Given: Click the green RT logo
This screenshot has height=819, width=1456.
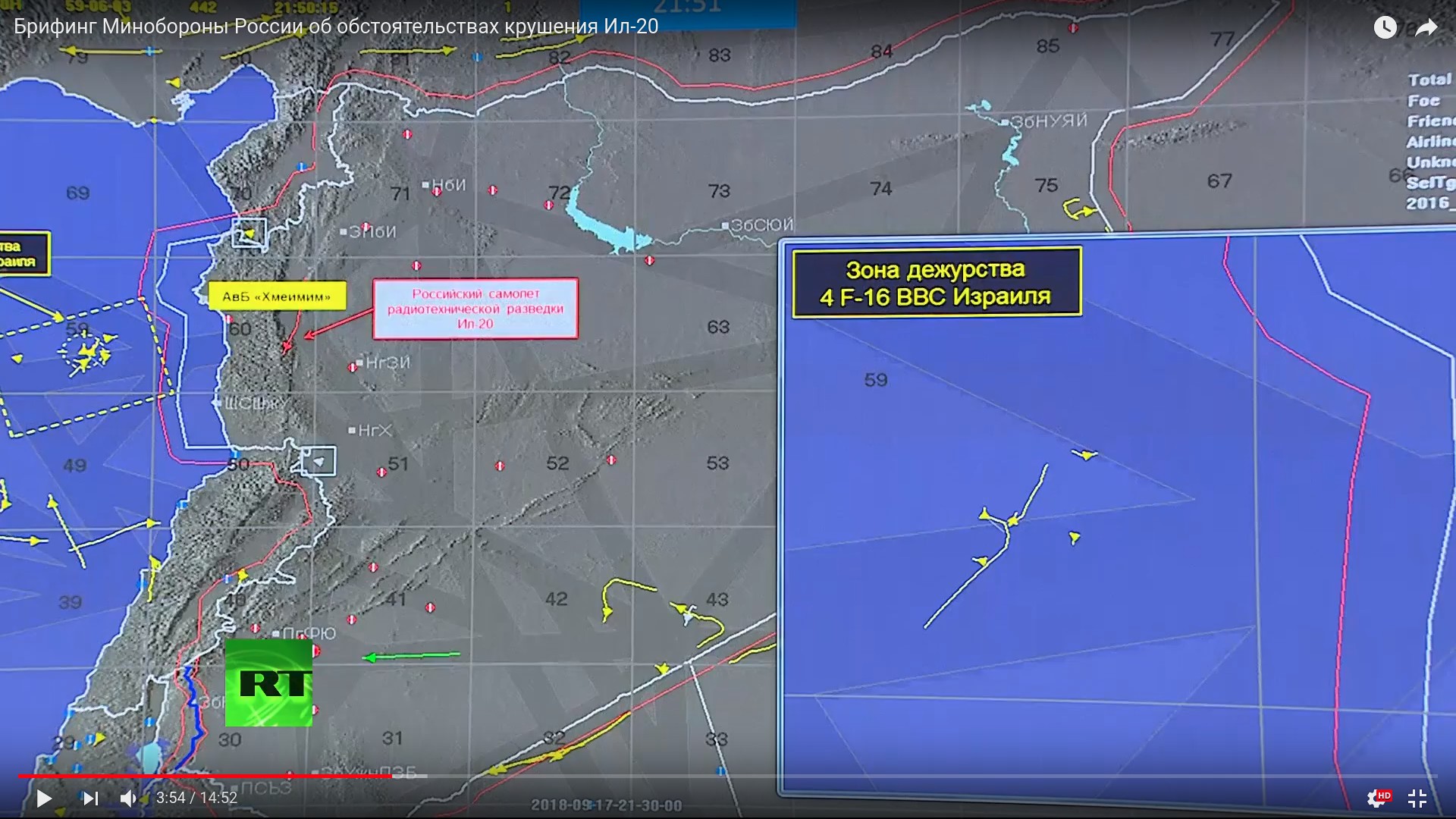Looking at the screenshot, I should coord(268,683).
